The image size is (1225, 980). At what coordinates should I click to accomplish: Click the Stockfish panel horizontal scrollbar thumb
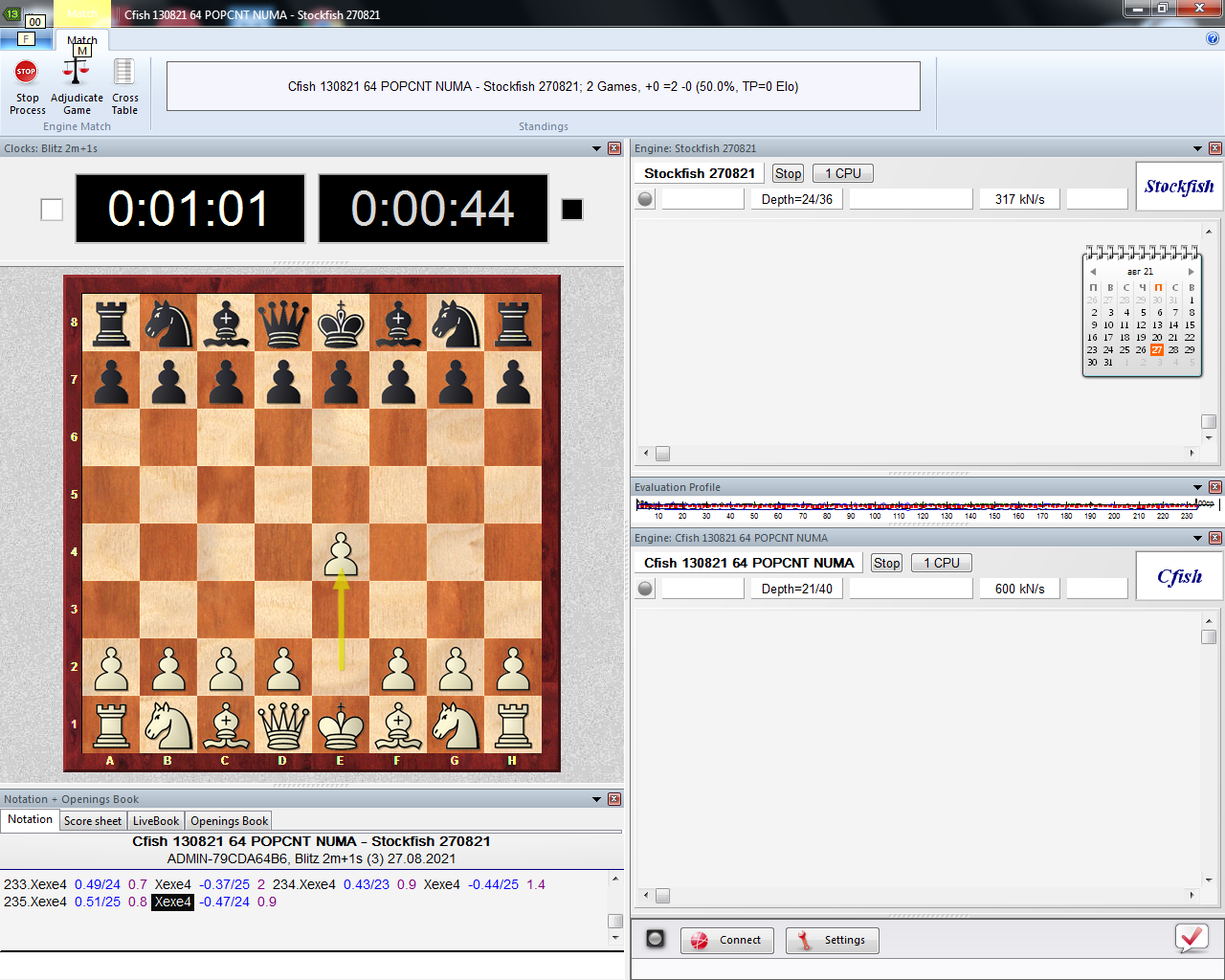(x=662, y=454)
